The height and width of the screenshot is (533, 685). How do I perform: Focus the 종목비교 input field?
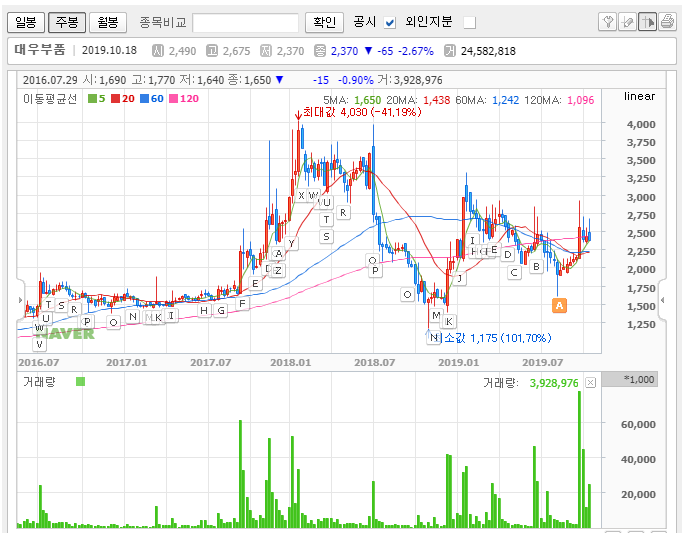246,23
